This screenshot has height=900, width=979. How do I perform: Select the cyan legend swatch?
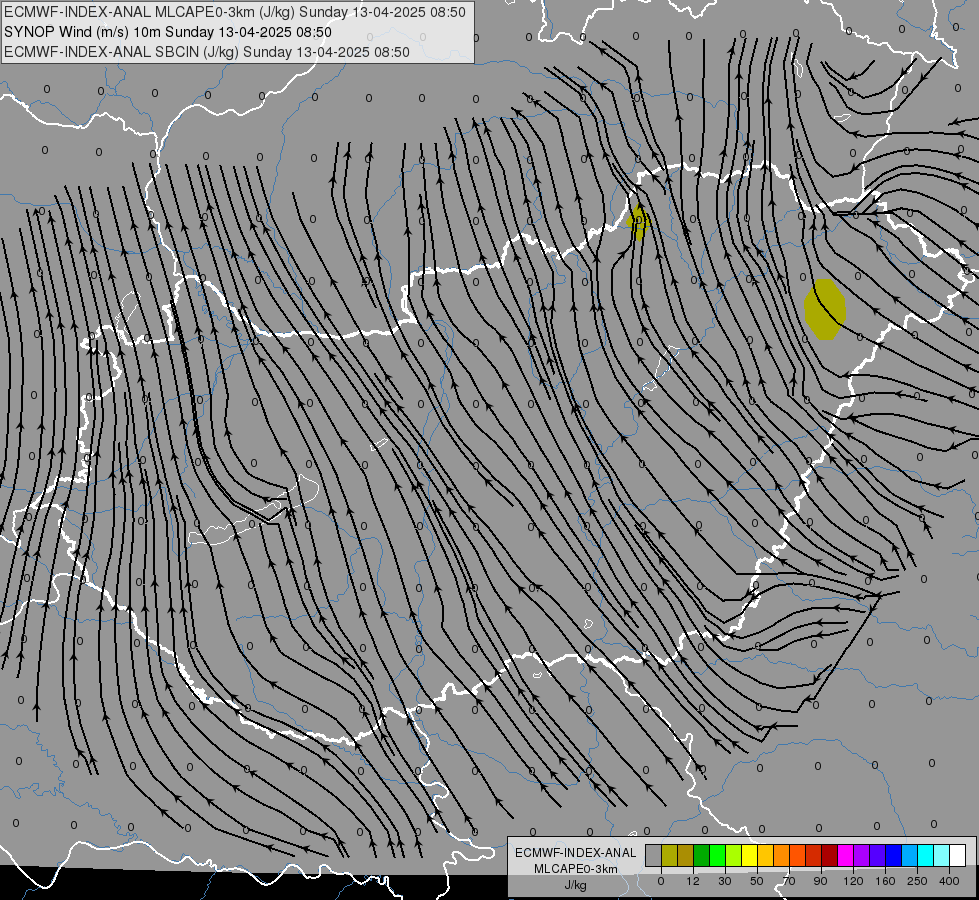[925, 856]
